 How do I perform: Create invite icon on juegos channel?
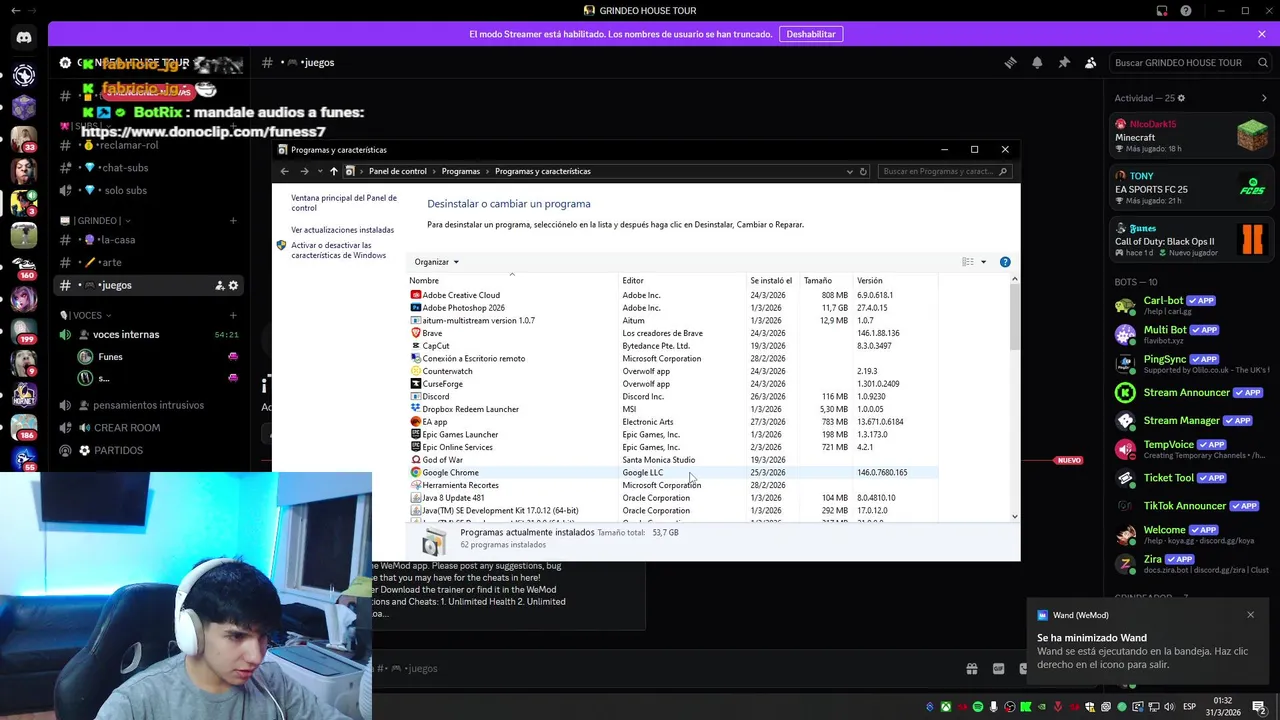pyautogui.click(x=219, y=285)
